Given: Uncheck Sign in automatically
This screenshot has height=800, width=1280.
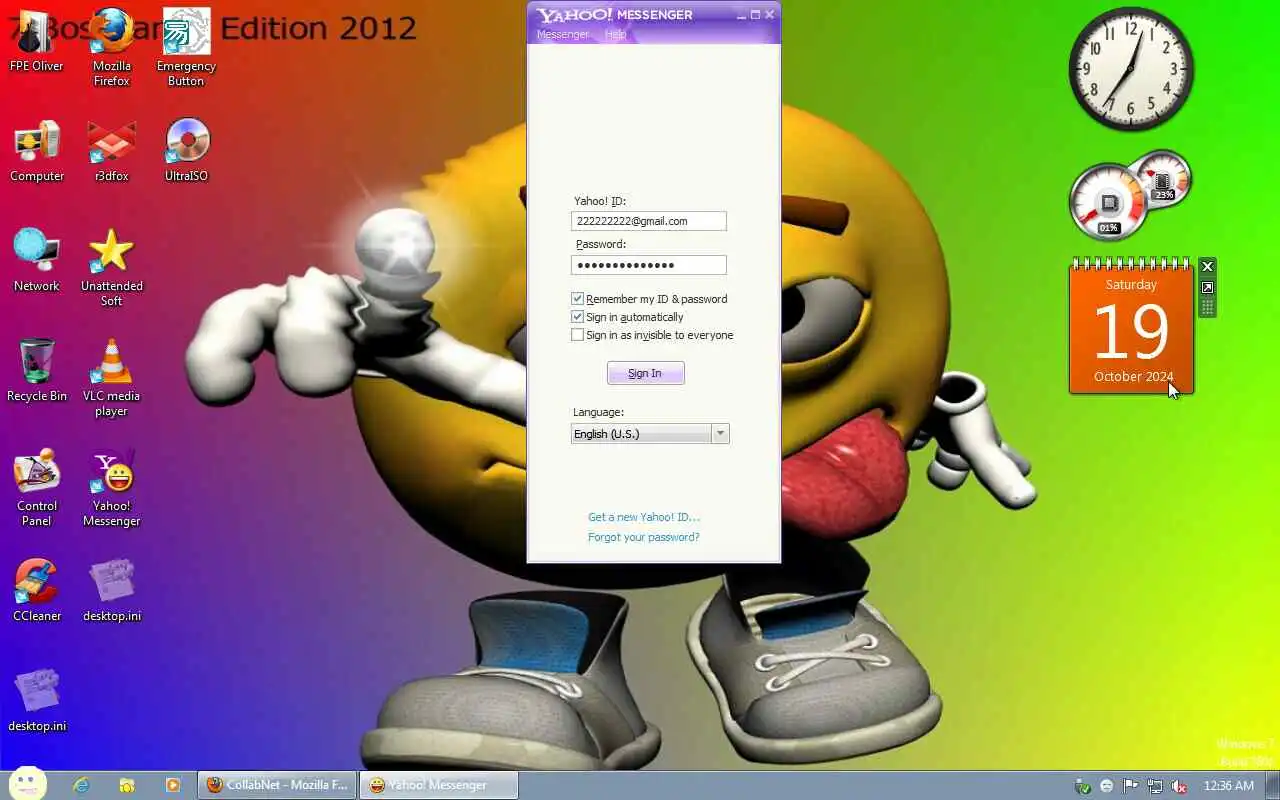Looking at the screenshot, I should coord(577,317).
